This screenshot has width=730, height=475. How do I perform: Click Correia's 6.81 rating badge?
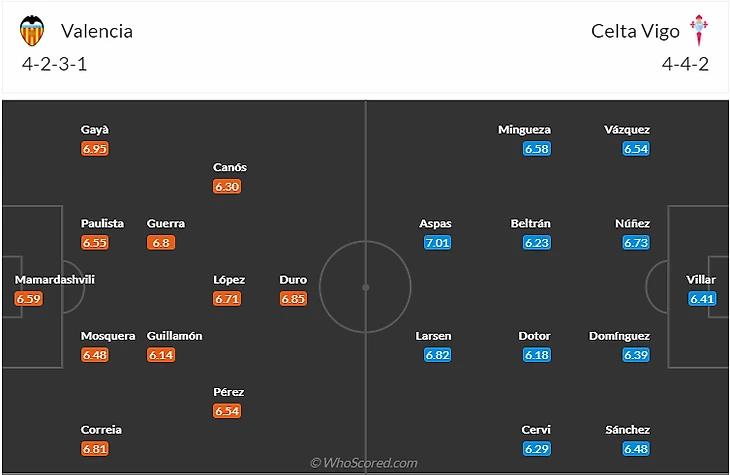(95, 449)
